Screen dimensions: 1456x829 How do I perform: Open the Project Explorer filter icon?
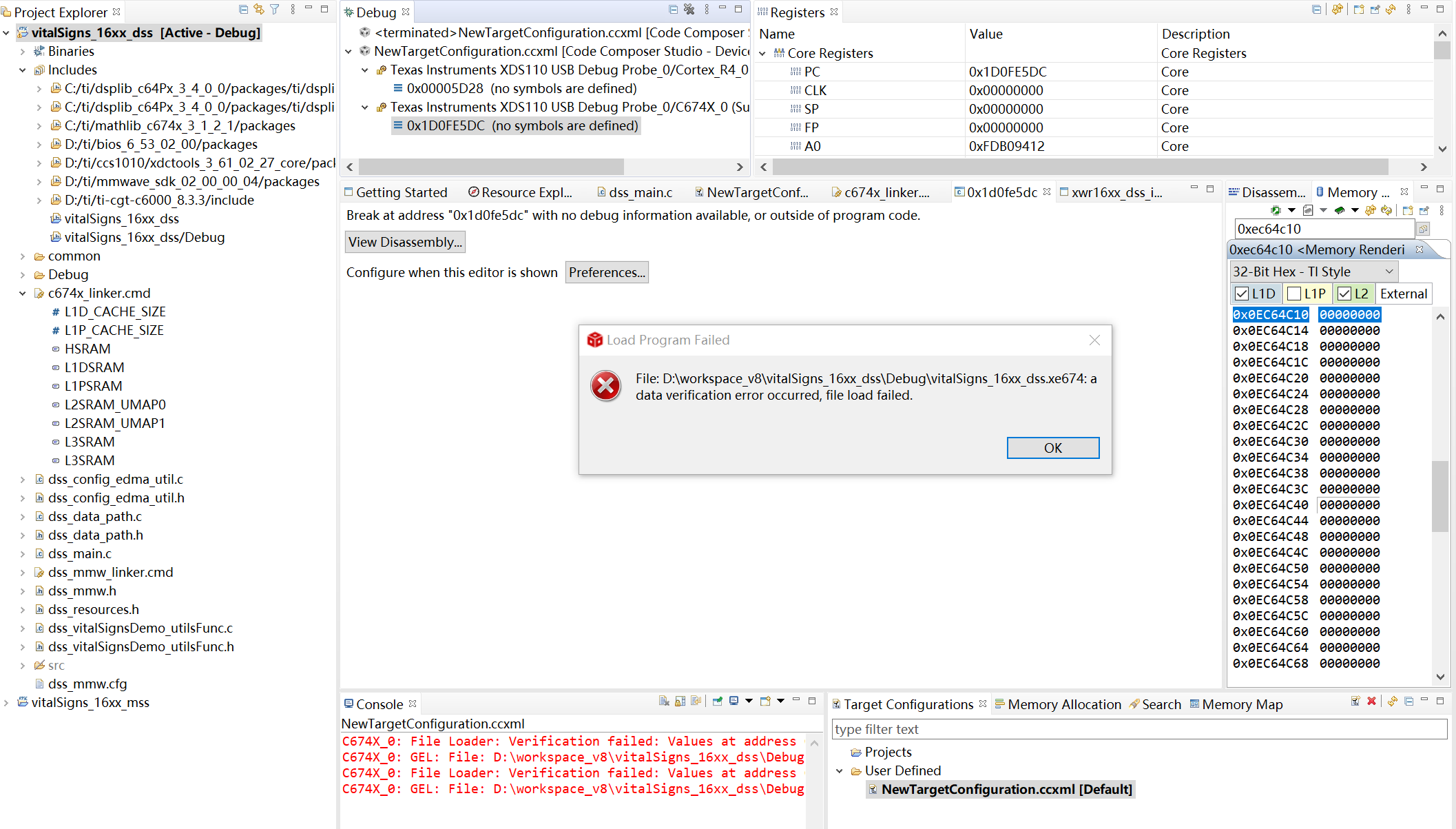275,10
